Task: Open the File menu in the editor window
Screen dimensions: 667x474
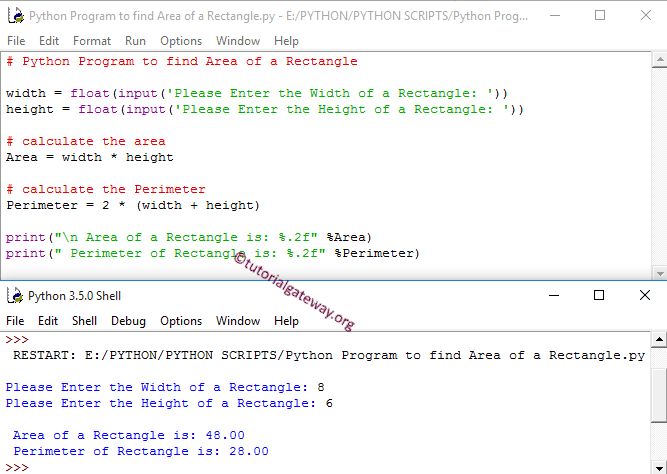Action: pos(16,41)
